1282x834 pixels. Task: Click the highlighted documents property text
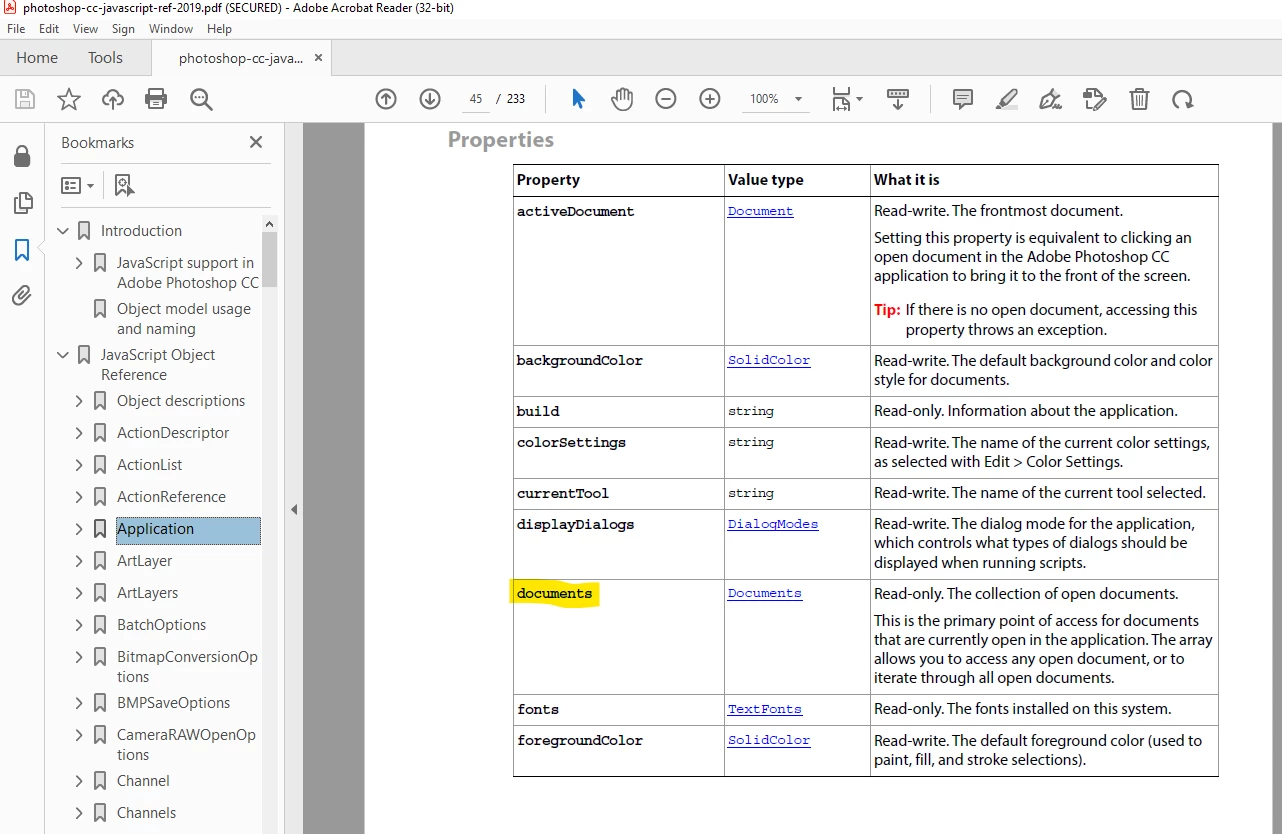554,594
